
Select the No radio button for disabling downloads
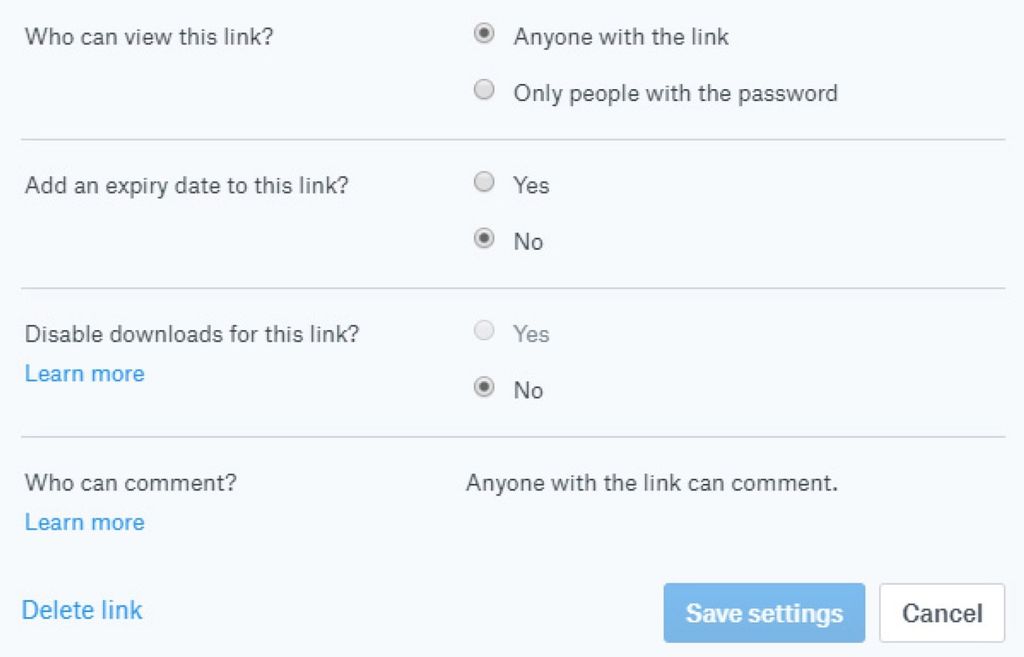tap(484, 388)
